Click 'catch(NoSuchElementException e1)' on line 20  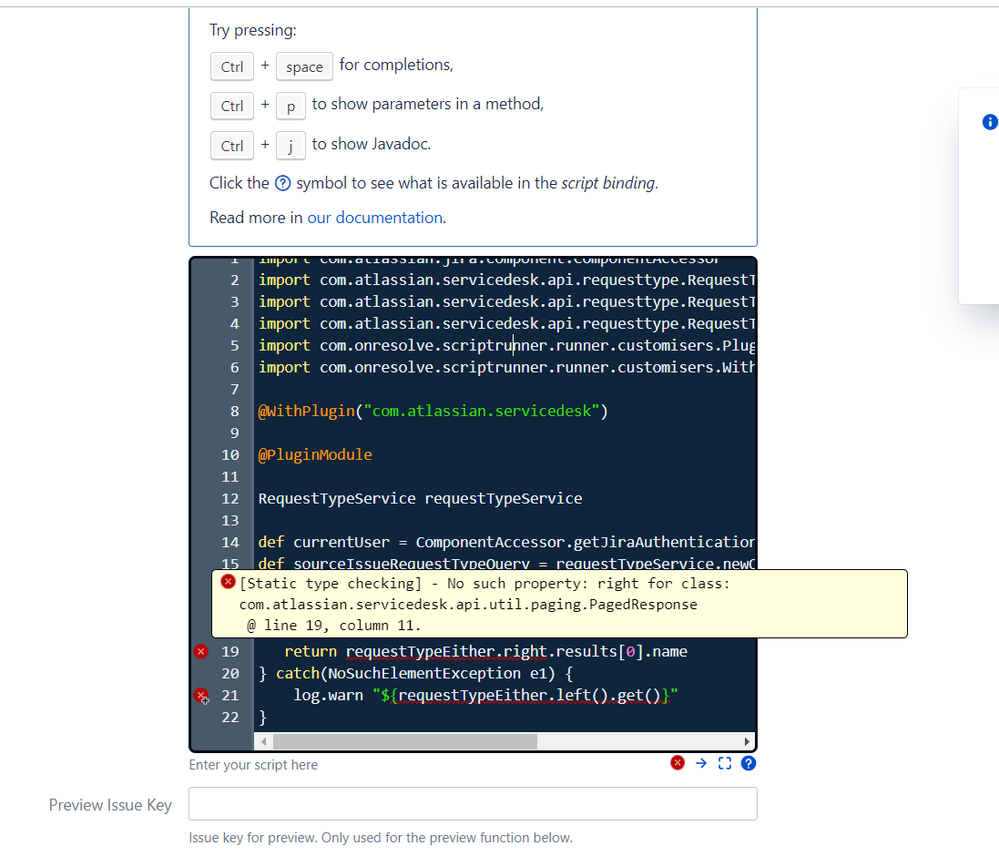click(x=416, y=673)
